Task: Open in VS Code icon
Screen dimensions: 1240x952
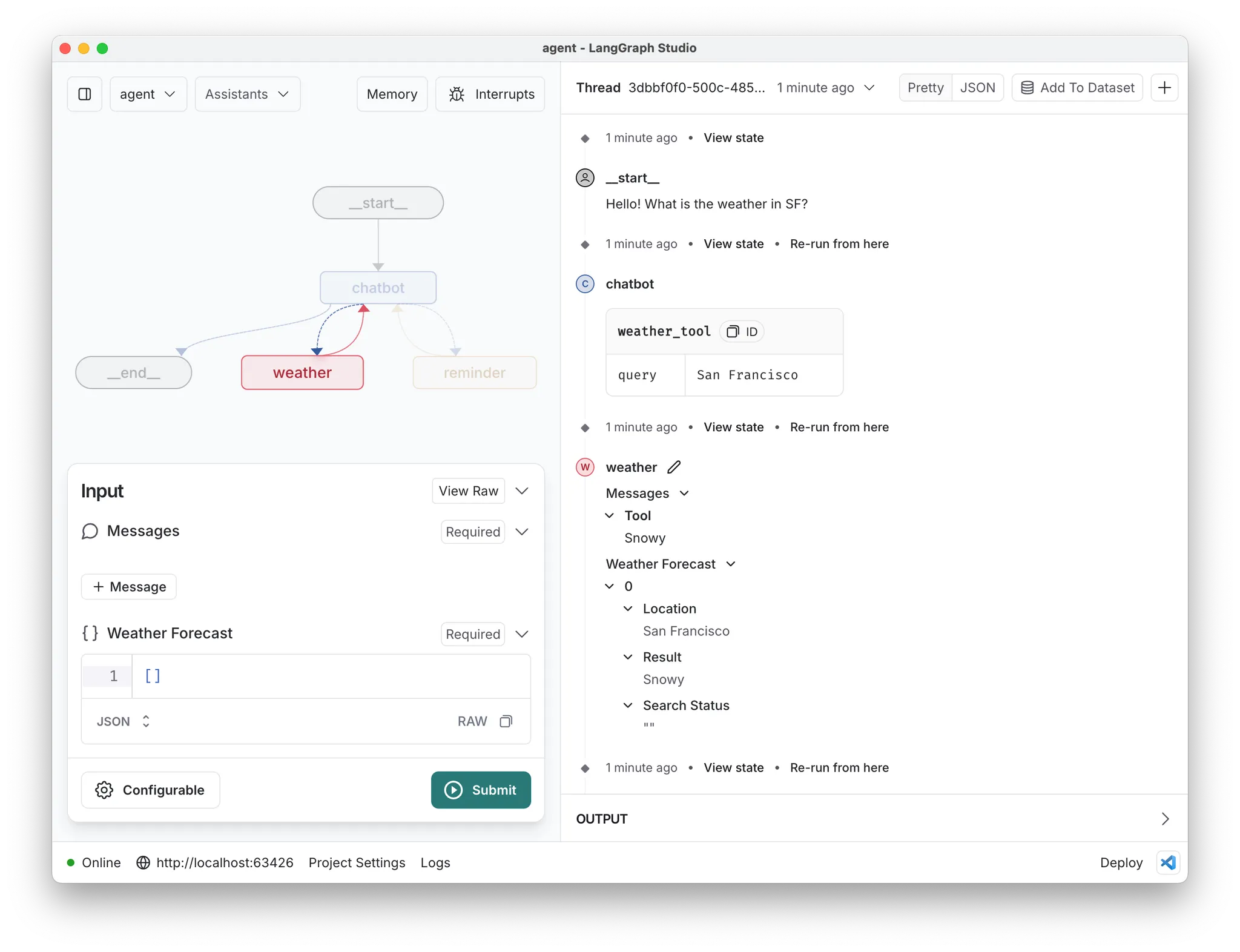Action: click(x=1168, y=862)
